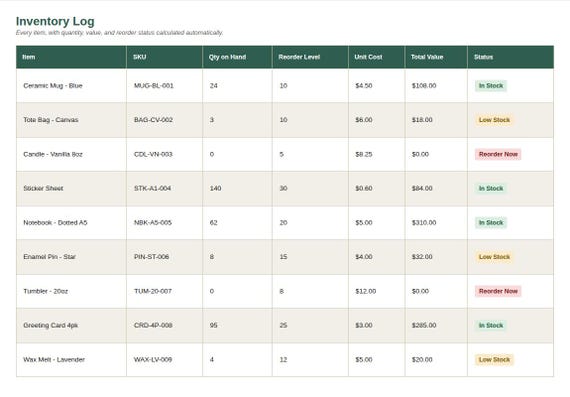
Task: Click the In Stock badge for Notebook
Action: pos(491,222)
